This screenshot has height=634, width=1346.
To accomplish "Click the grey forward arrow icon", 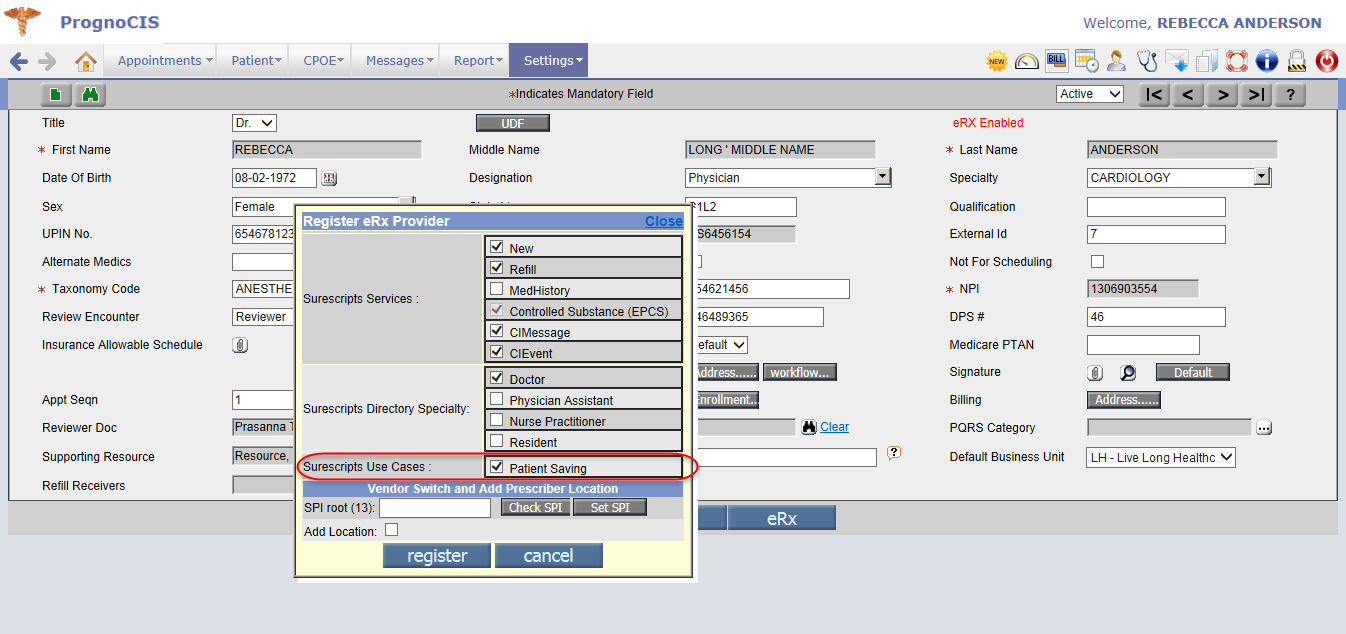I will point(47,62).
